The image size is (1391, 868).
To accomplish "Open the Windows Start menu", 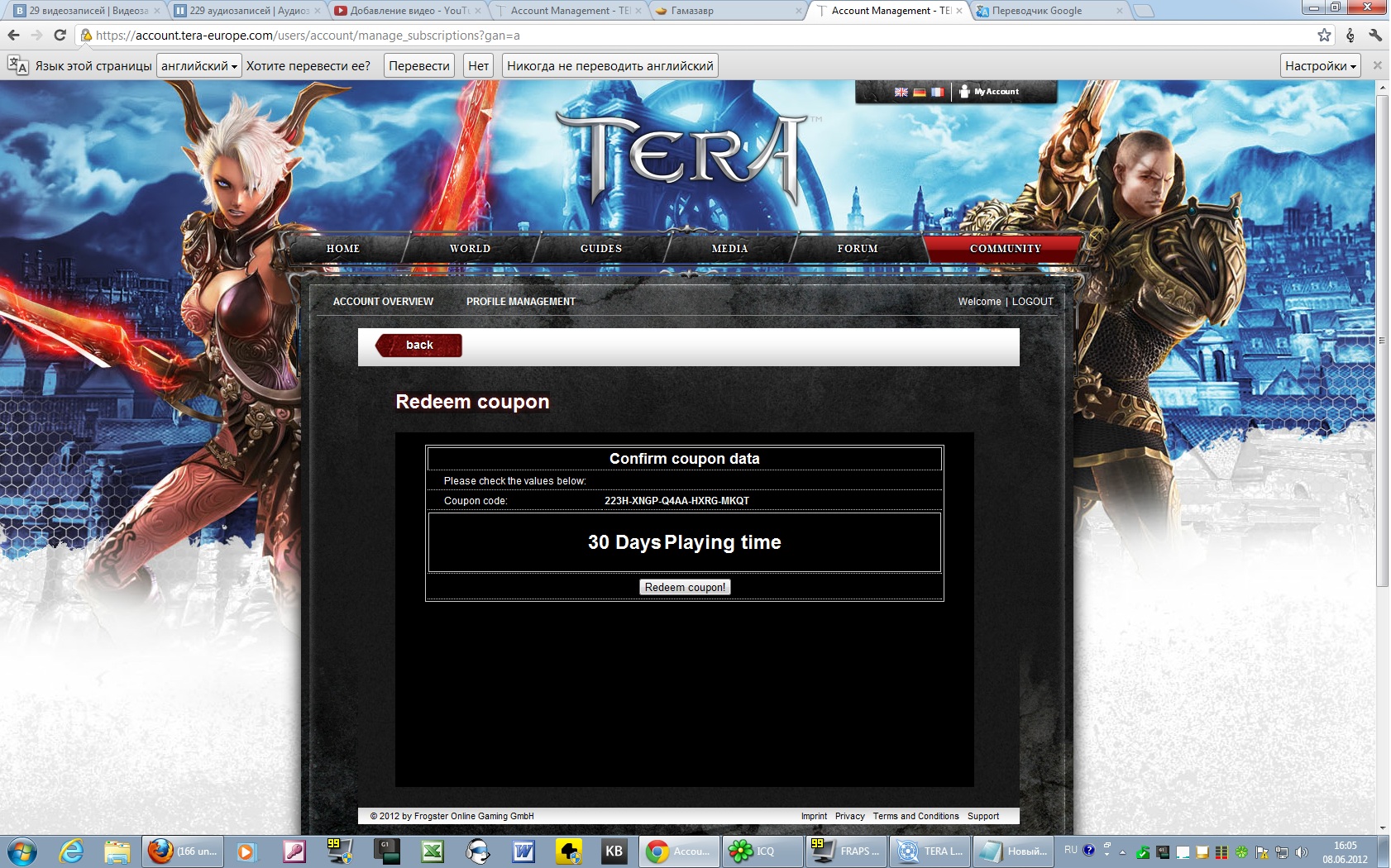I will [x=22, y=851].
